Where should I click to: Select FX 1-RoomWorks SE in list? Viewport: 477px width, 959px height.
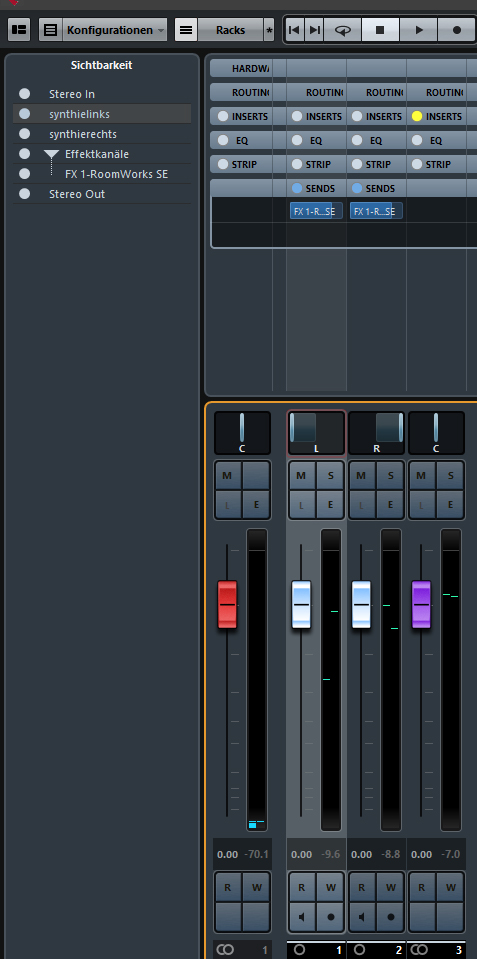click(x=116, y=174)
